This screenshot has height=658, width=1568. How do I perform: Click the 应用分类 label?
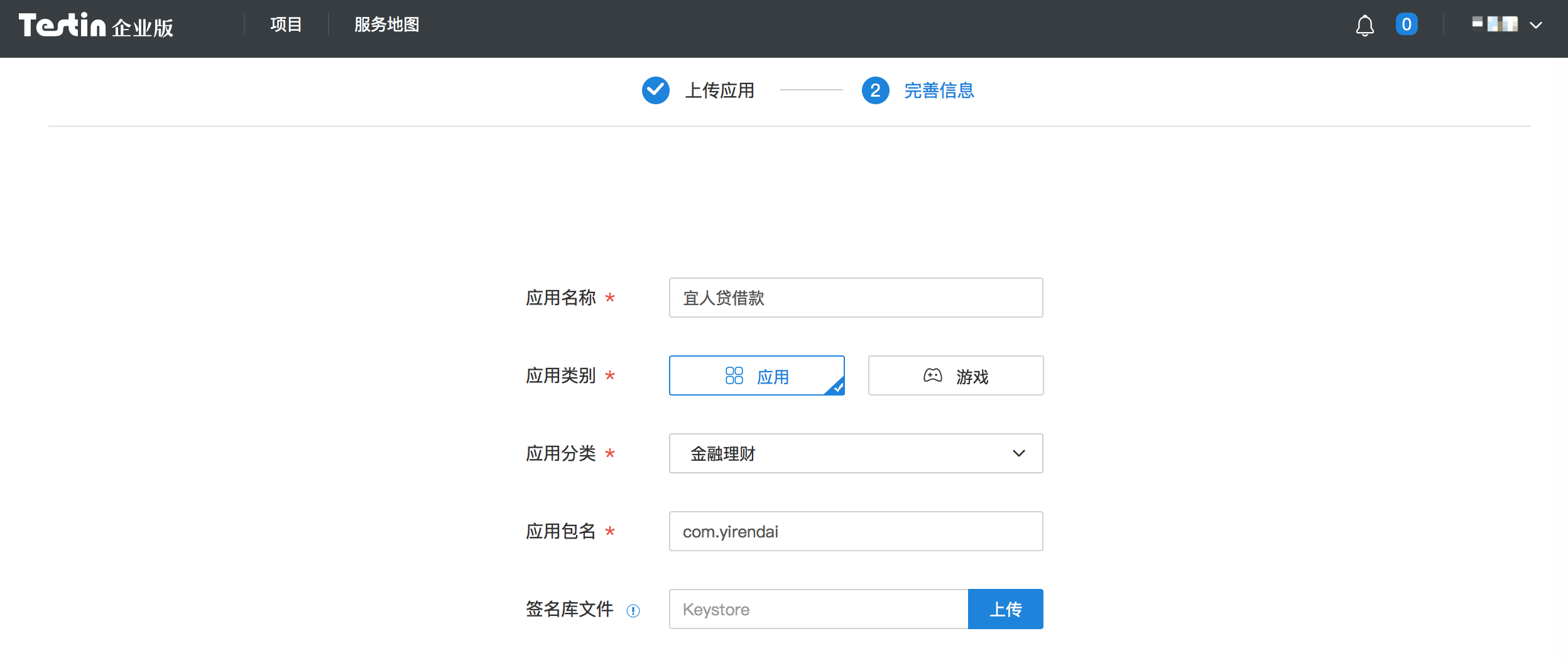[x=561, y=453]
